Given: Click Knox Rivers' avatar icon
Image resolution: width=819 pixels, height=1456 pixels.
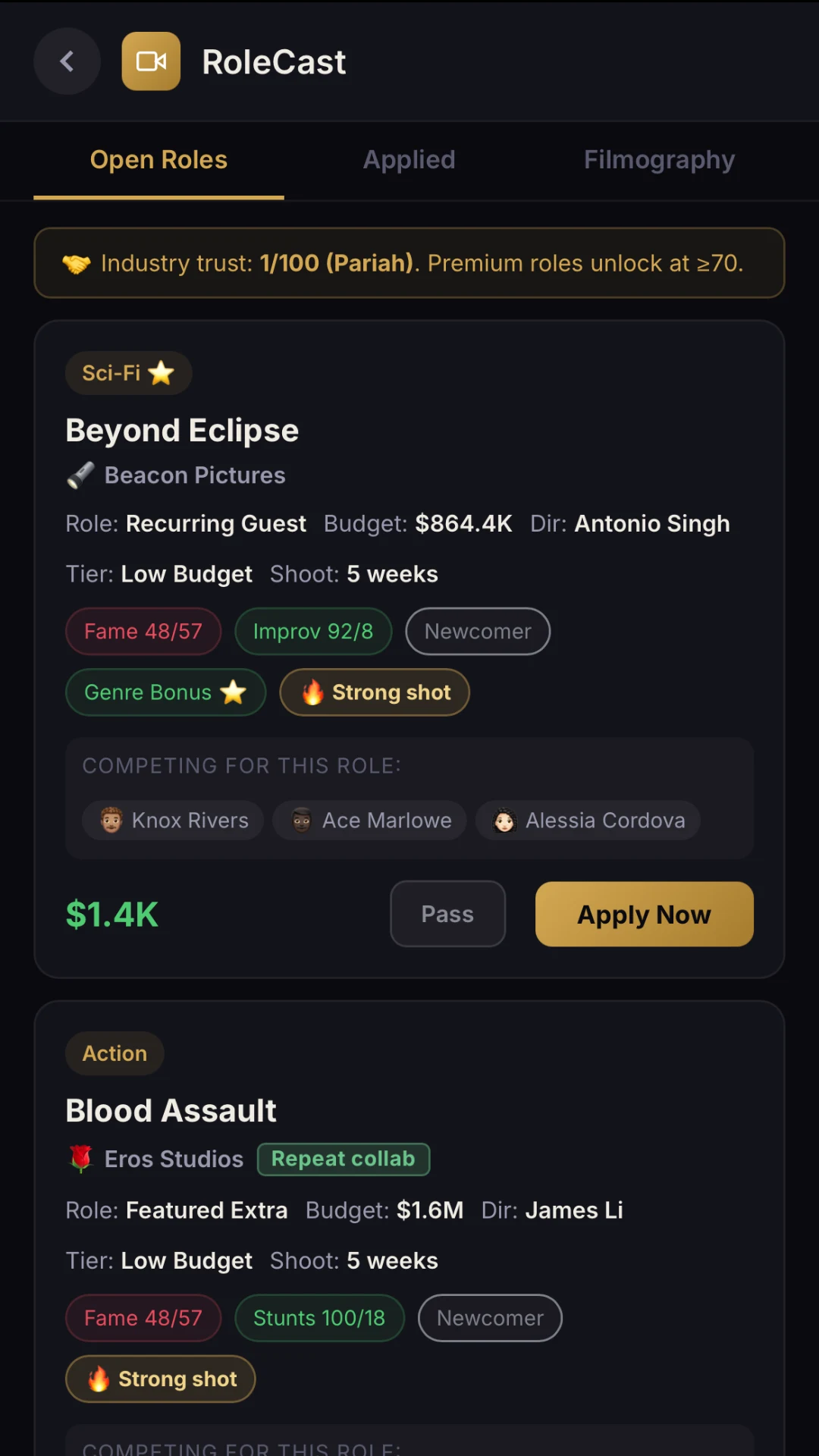Looking at the screenshot, I should [x=111, y=821].
